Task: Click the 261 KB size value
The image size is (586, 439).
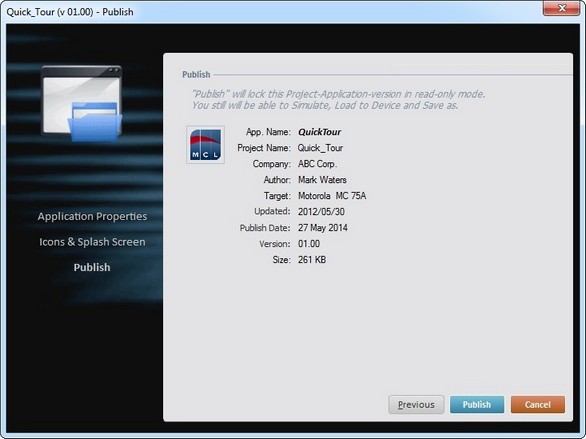Action: click(x=312, y=260)
